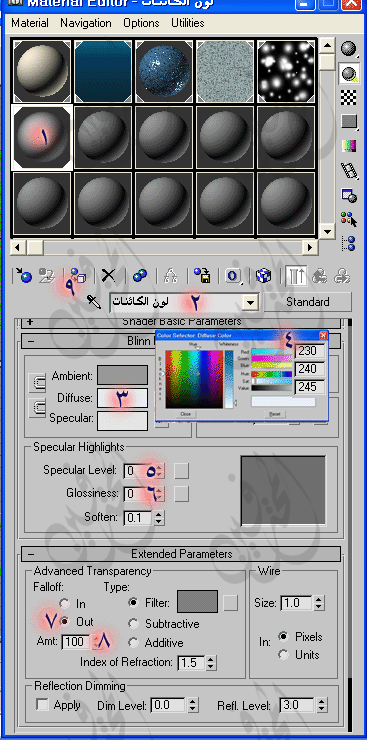Toggle Show Map in Viewport cube icon
The width and height of the screenshot is (367, 740).
[264, 276]
